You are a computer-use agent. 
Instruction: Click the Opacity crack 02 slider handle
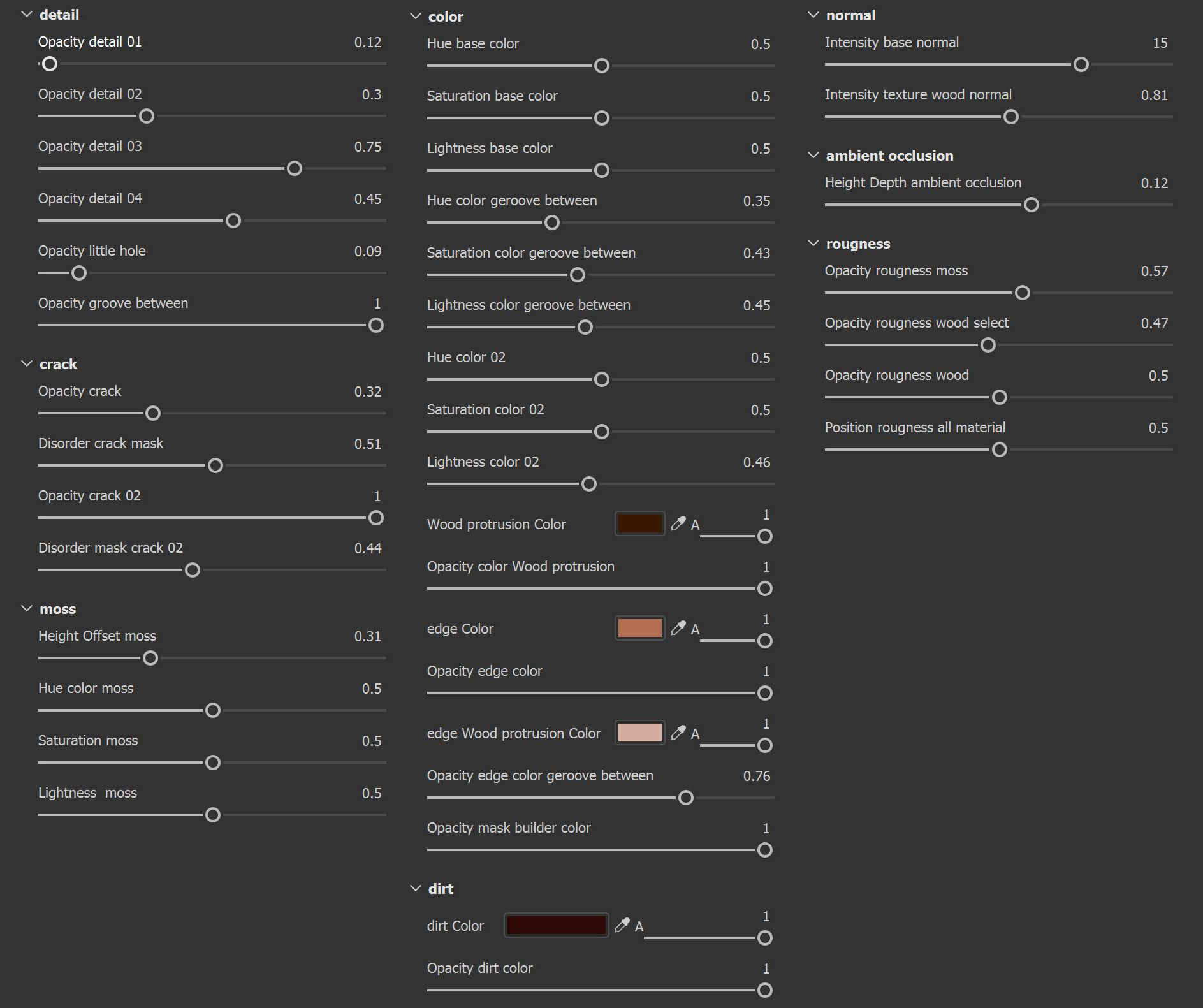[376, 518]
